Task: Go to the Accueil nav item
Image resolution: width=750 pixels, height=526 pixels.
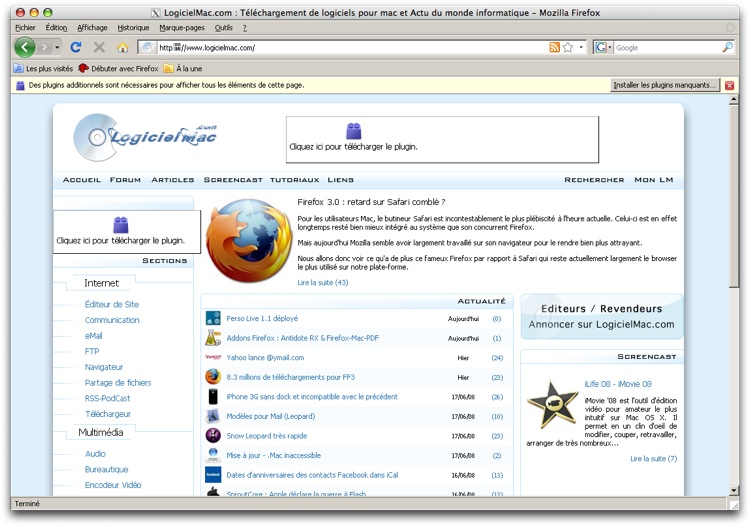Action: [x=82, y=180]
